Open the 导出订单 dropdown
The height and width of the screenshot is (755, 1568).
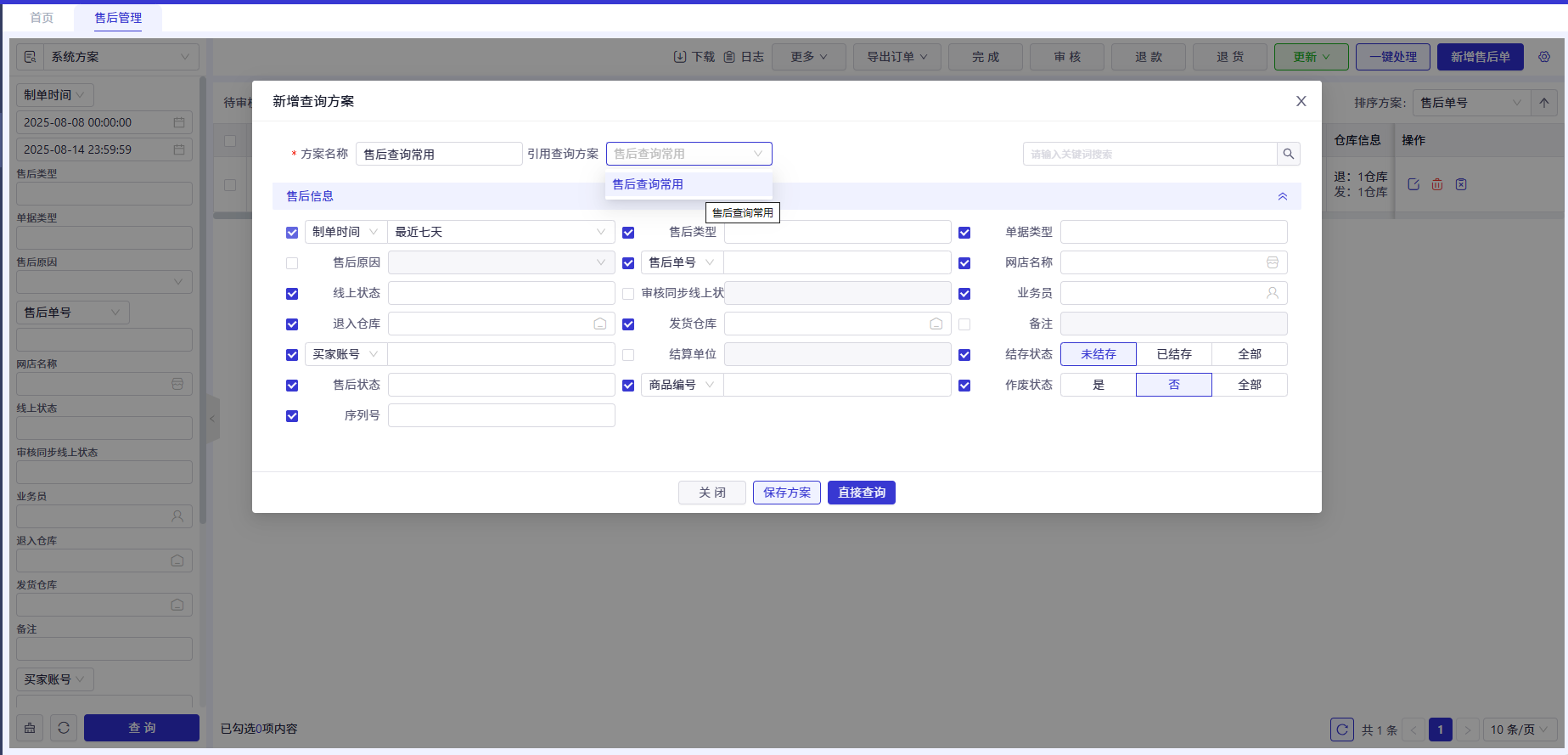point(897,57)
